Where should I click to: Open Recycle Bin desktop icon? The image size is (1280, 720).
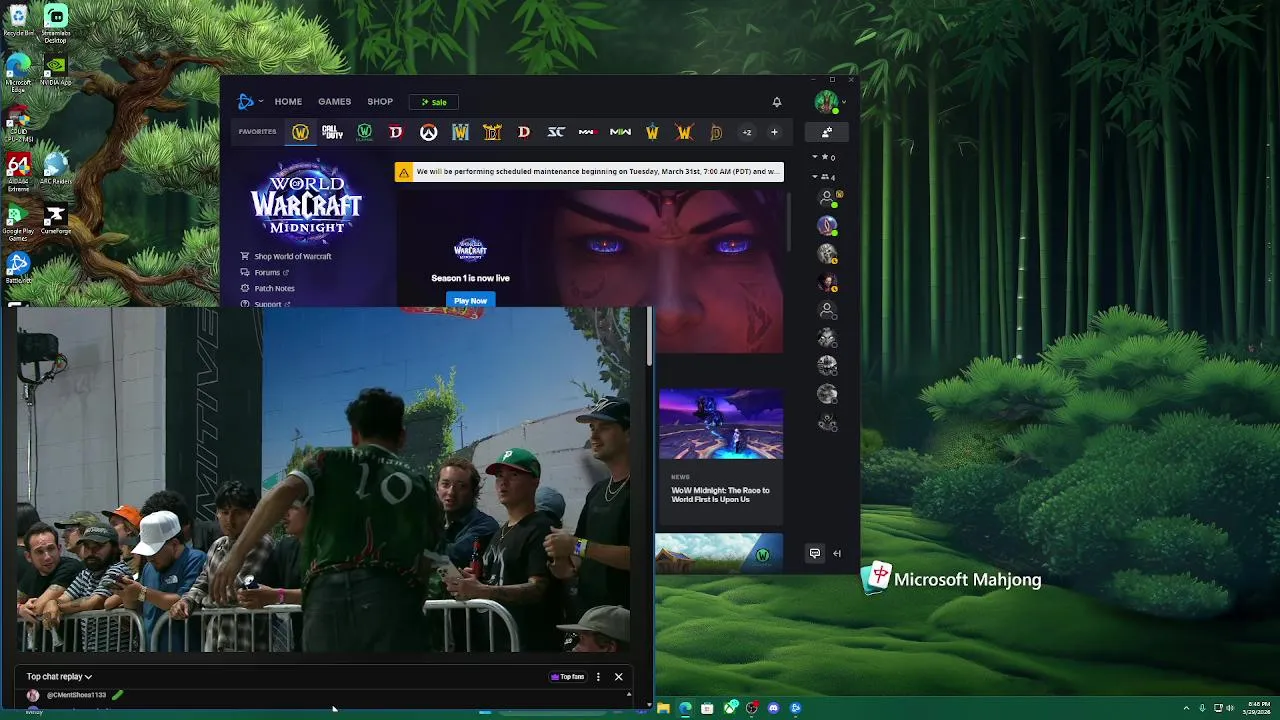[18, 21]
